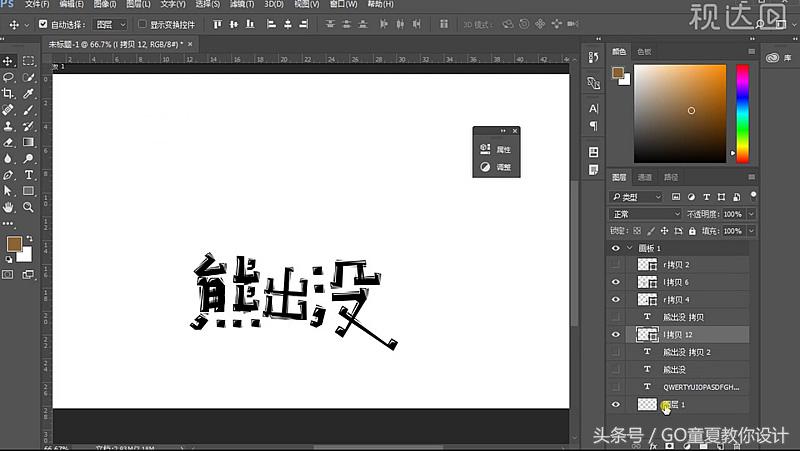Open the Character panel icon
Image resolution: width=800 pixels, height=451 pixels.
click(x=593, y=109)
